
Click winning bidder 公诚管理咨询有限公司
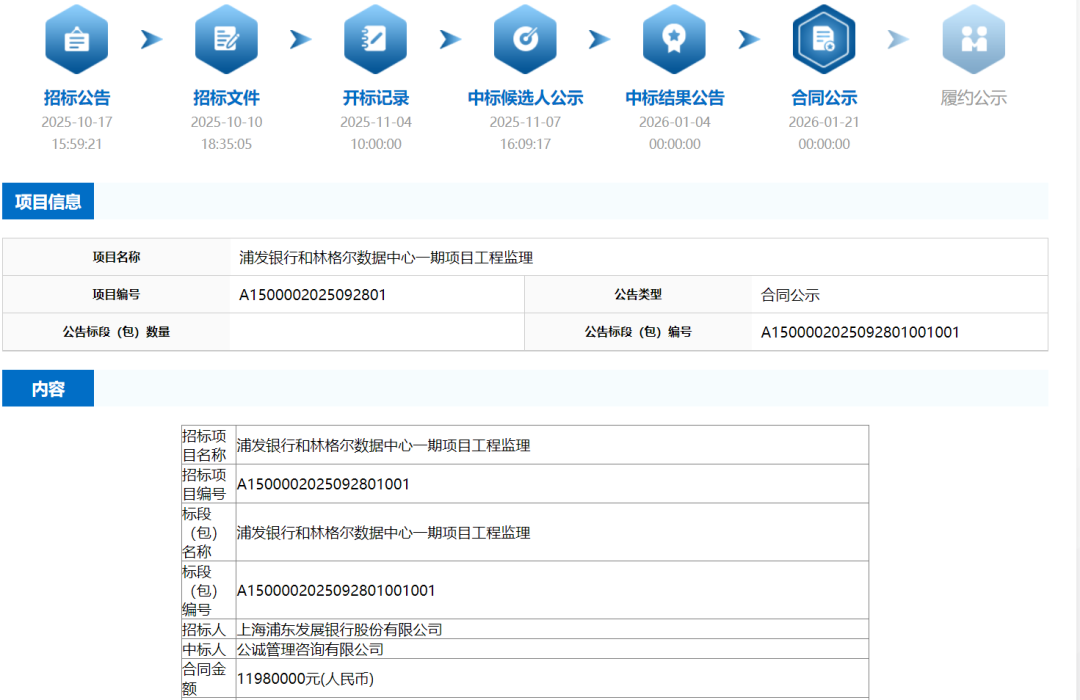click(310, 649)
